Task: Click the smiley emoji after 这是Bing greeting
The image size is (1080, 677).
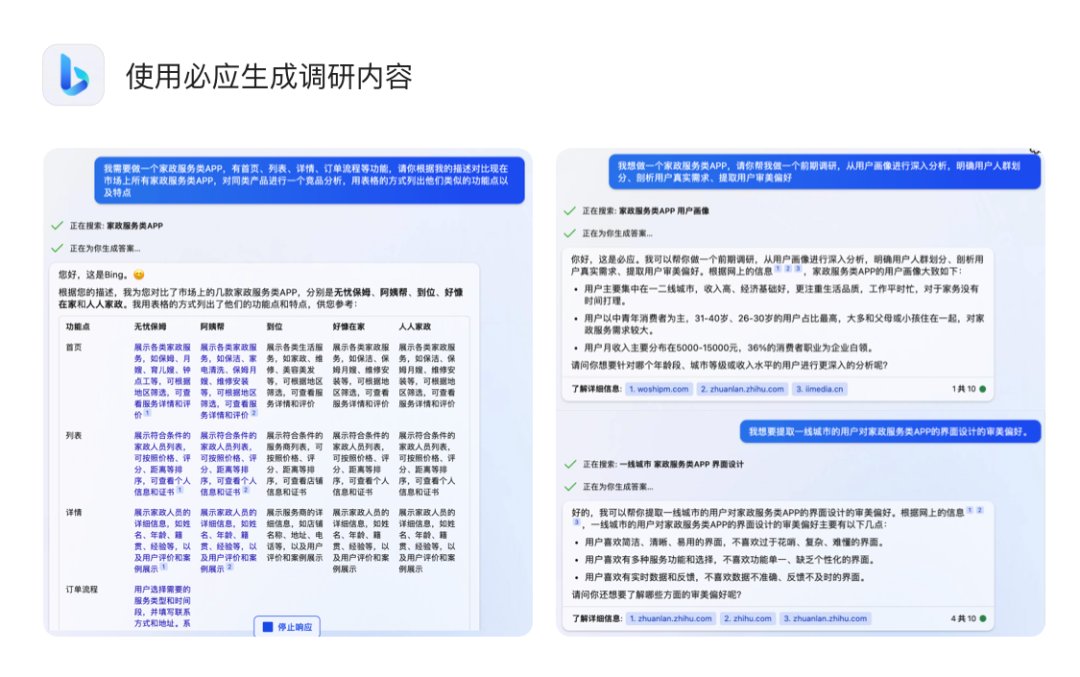Action: (139, 274)
